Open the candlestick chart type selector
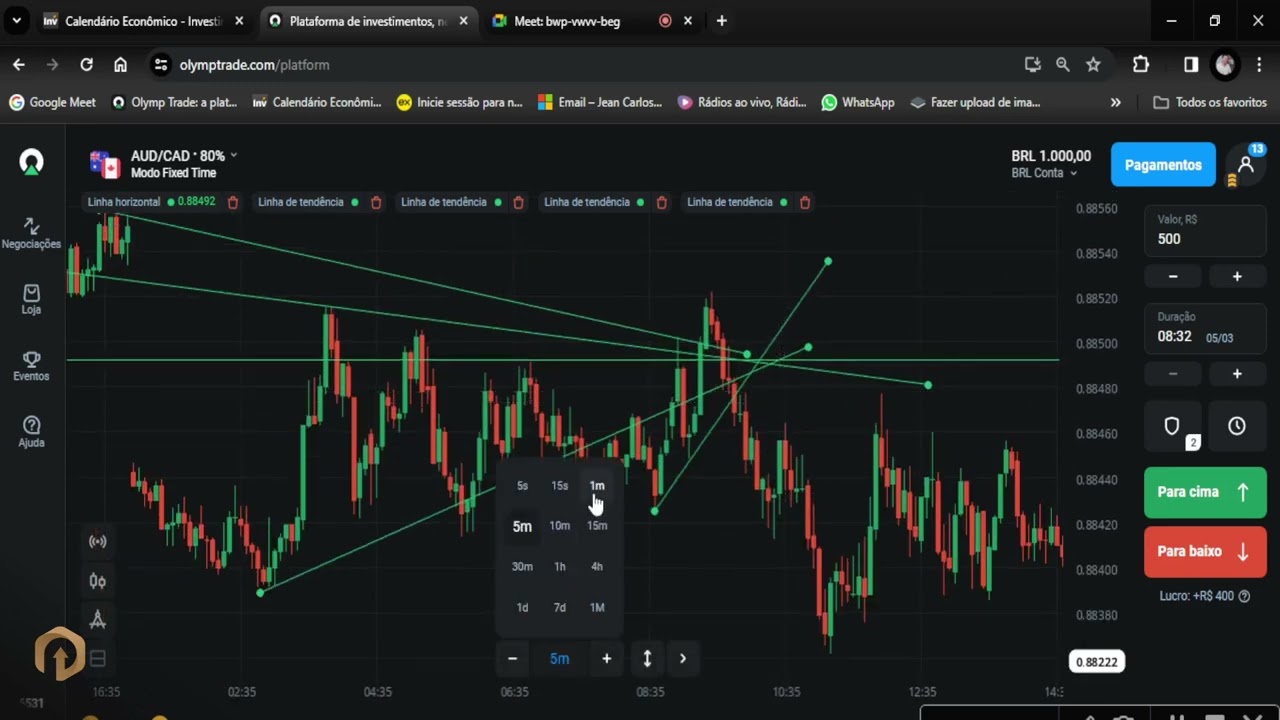The width and height of the screenshot is (1280, 720). [x=98, y=581]
